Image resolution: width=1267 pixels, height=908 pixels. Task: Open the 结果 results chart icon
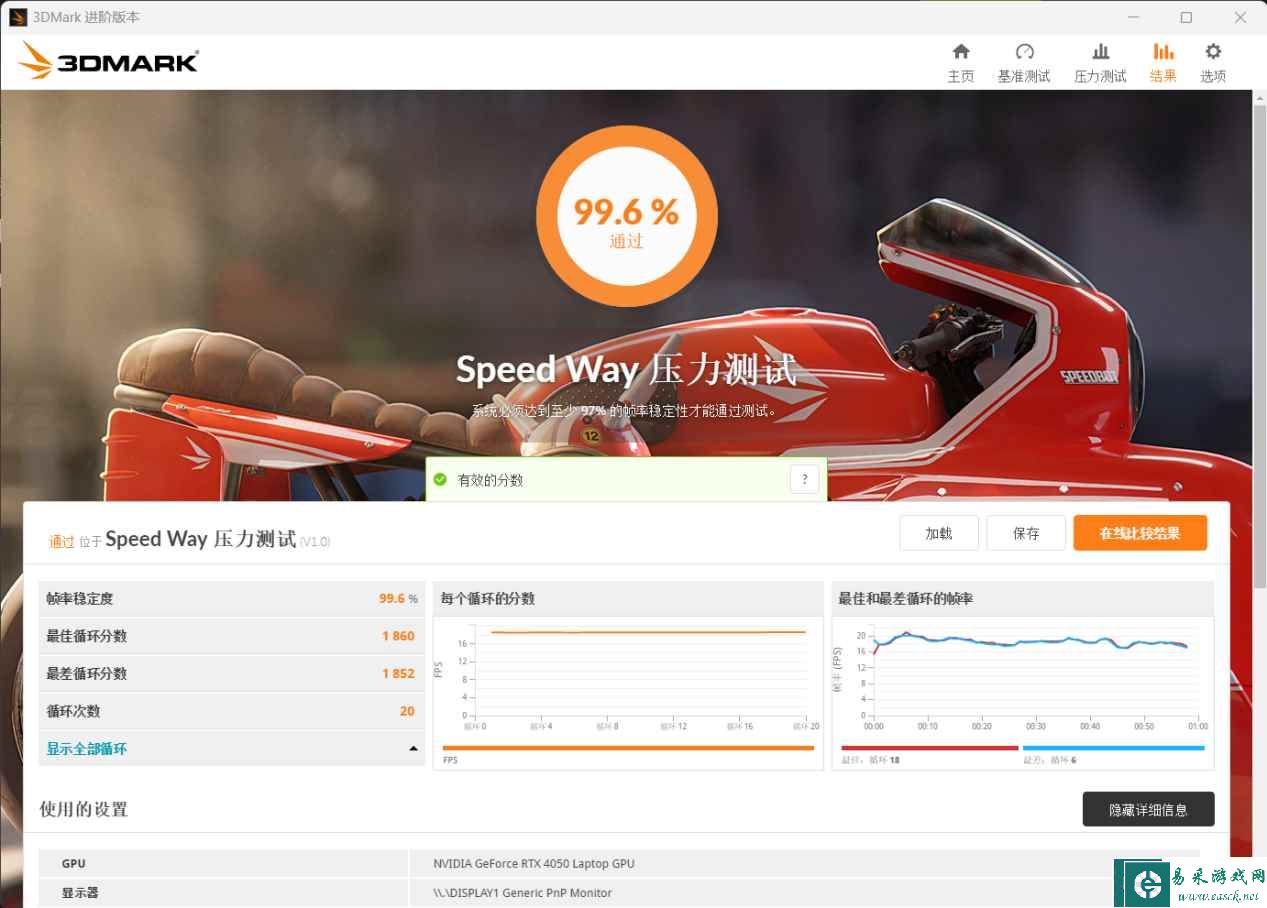click(x=1163, y=52)
